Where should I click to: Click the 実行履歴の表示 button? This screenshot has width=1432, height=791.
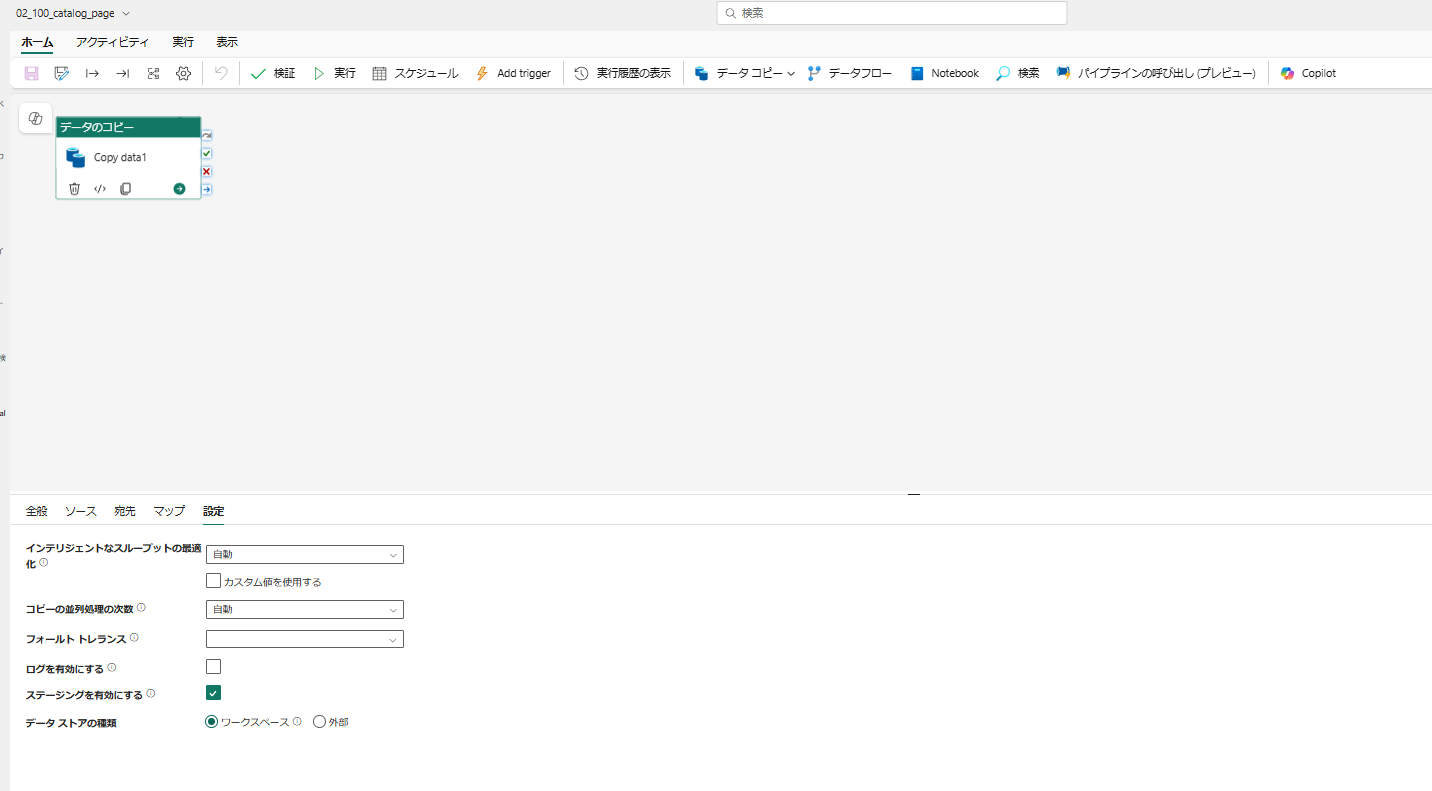coord(622,73)
